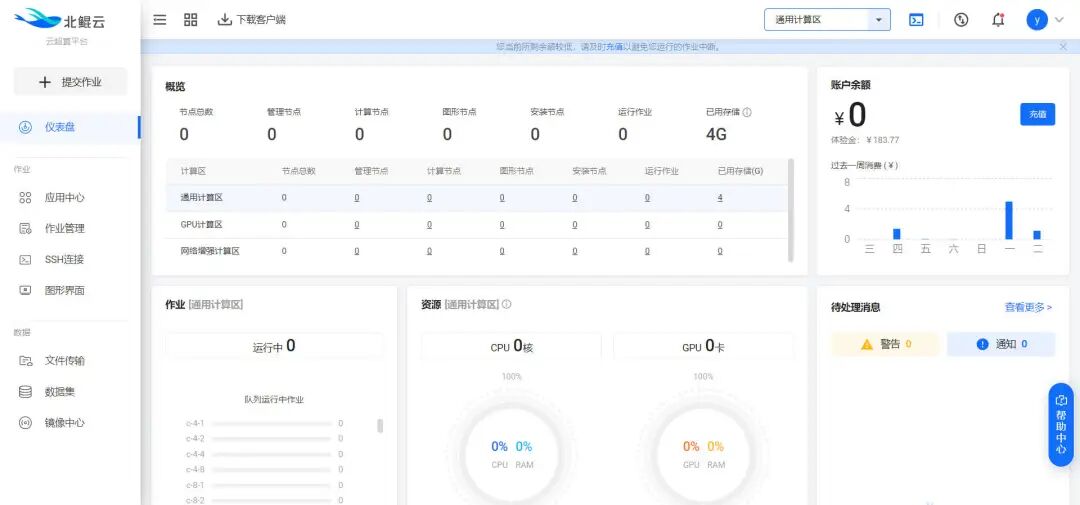Screen dimensions: 1080x505
Task: Click the 提交作业 button
Action: pyautogui.click(x=70, y=81)
